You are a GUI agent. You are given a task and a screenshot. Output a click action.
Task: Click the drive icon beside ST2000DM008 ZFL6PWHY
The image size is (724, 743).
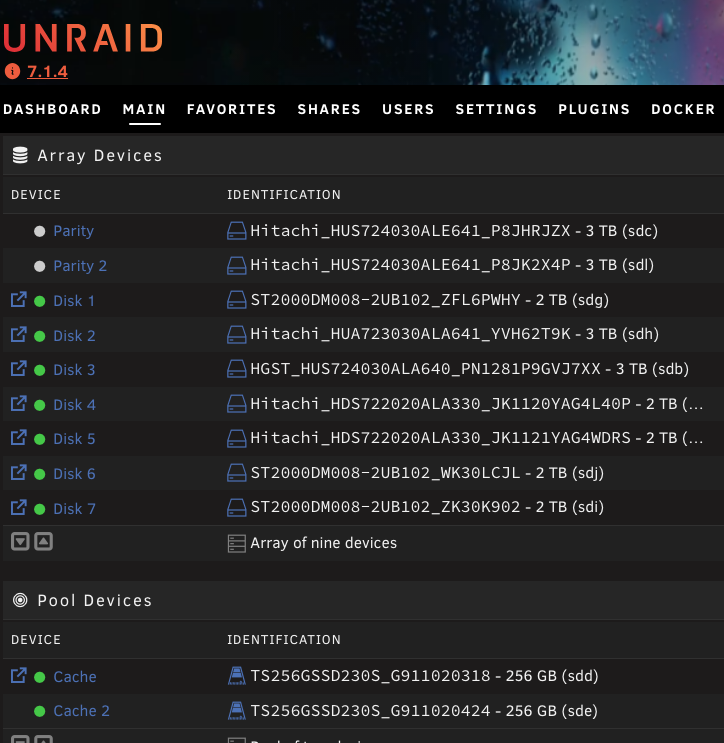(x=236, y=300)
